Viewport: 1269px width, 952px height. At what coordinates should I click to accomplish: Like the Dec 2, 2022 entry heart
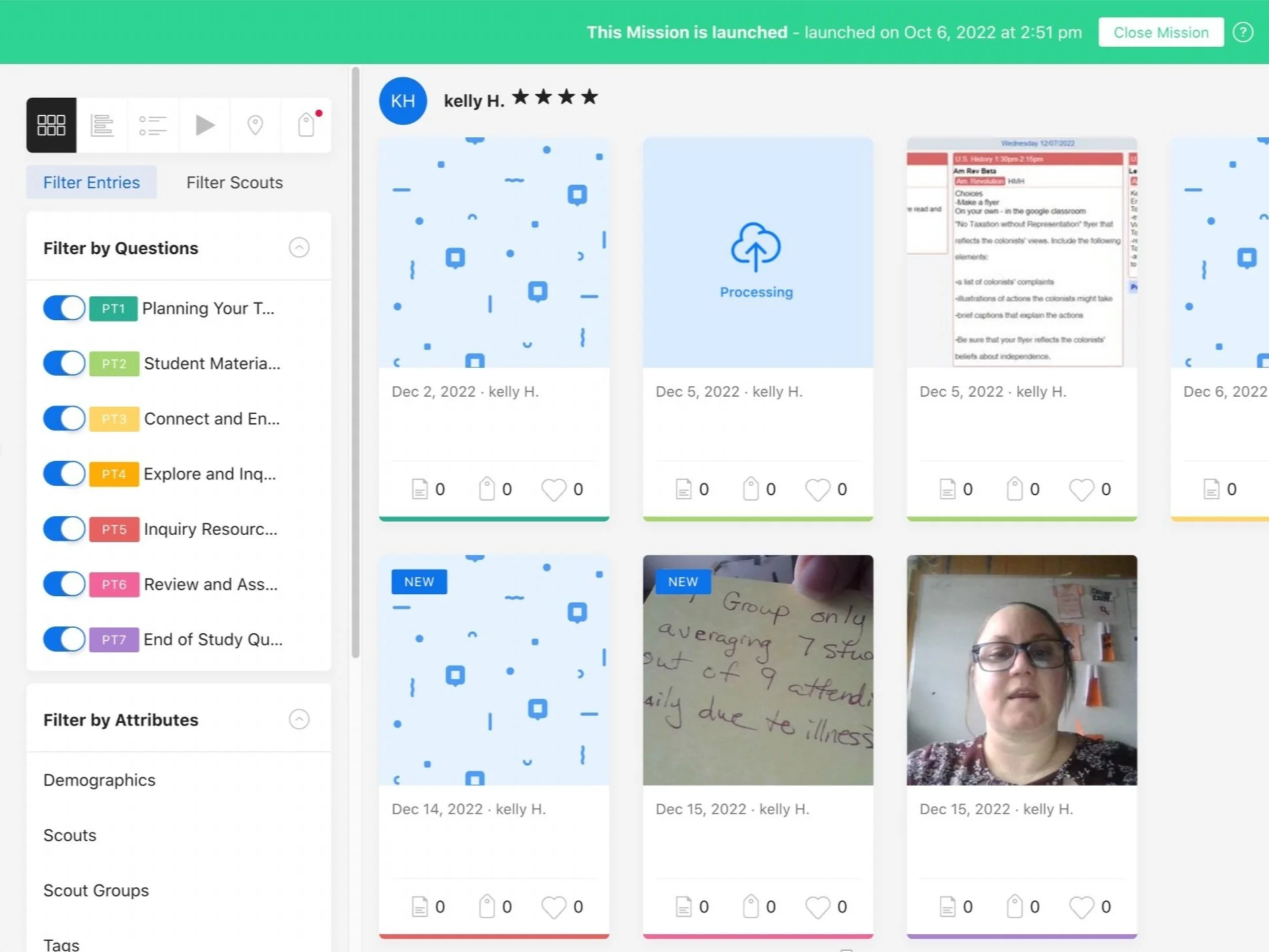(553, 489)
